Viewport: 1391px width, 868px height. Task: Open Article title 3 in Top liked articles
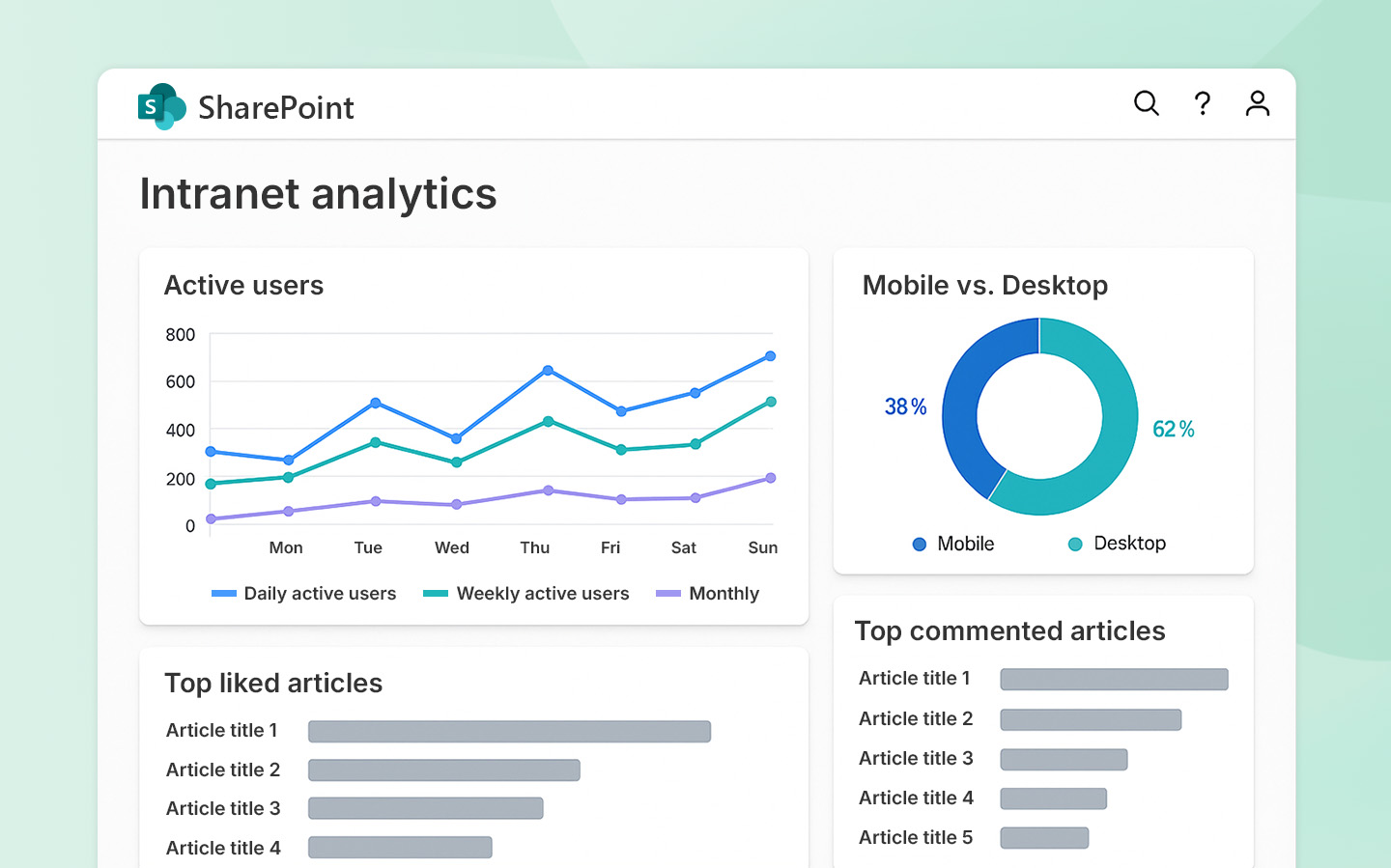(223, 808)
